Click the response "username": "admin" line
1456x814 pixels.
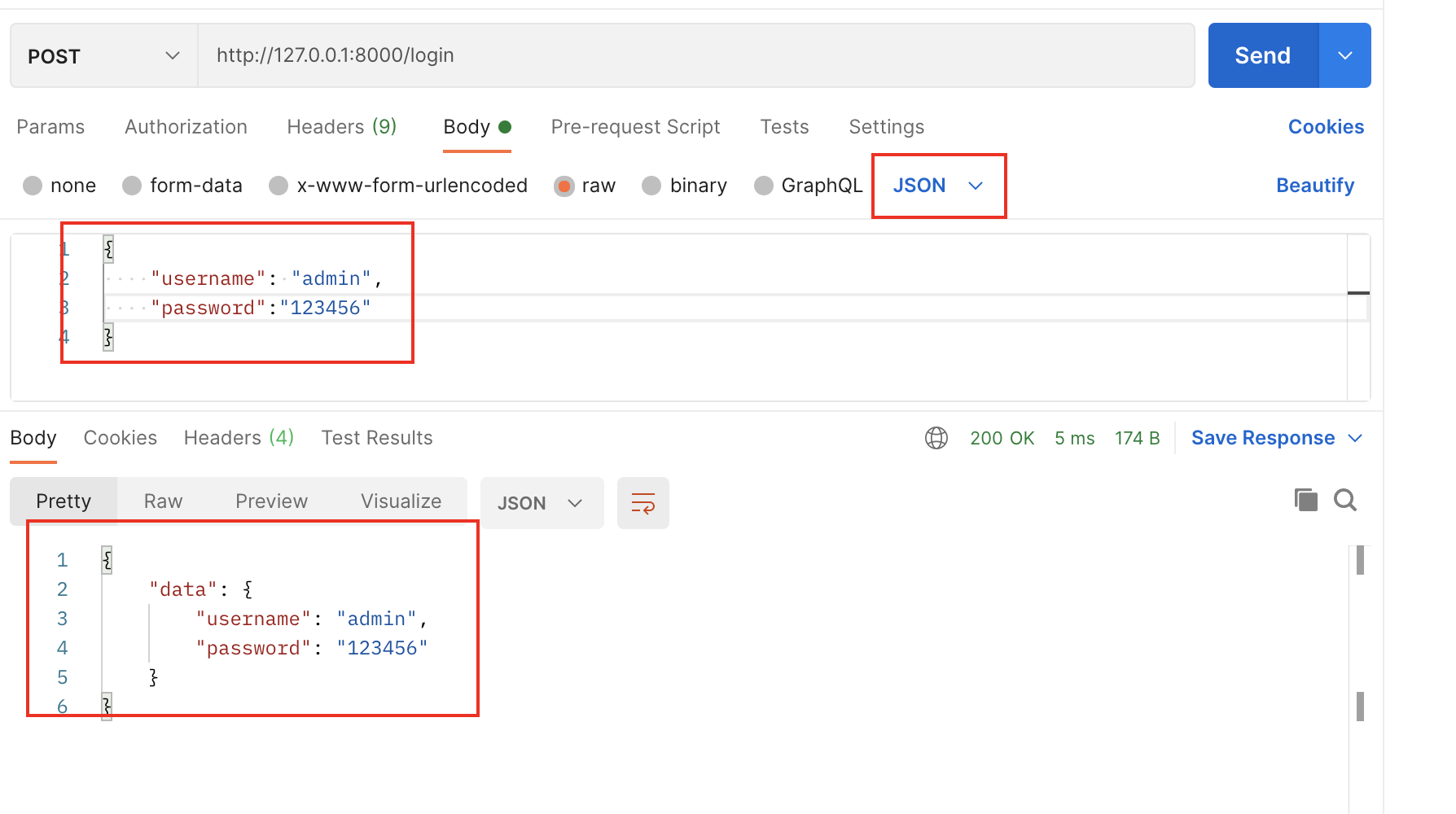(312, 619)
